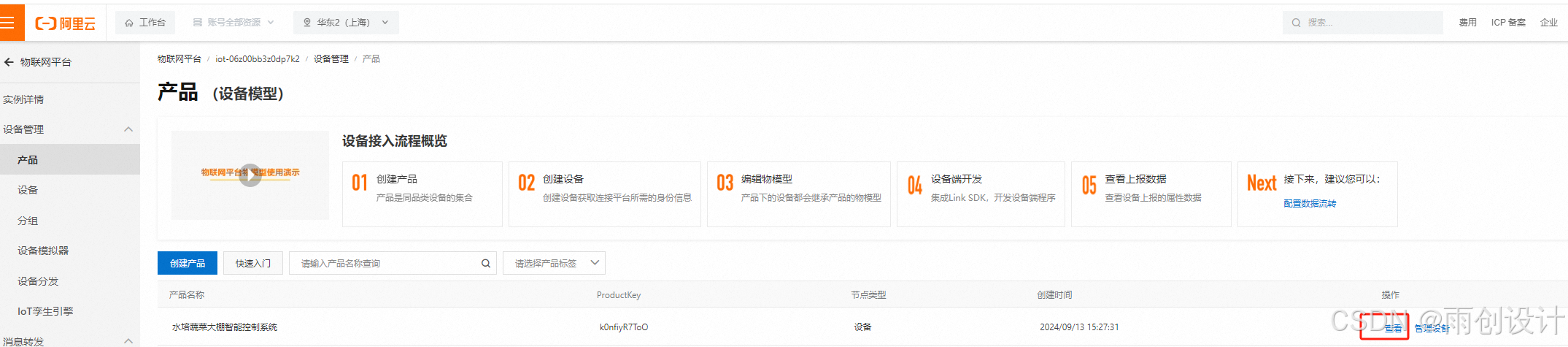Click the 物联网平台 breadcrumb link
The height and width of the screenshot is (347, 1568).
[x=179, y=59]
